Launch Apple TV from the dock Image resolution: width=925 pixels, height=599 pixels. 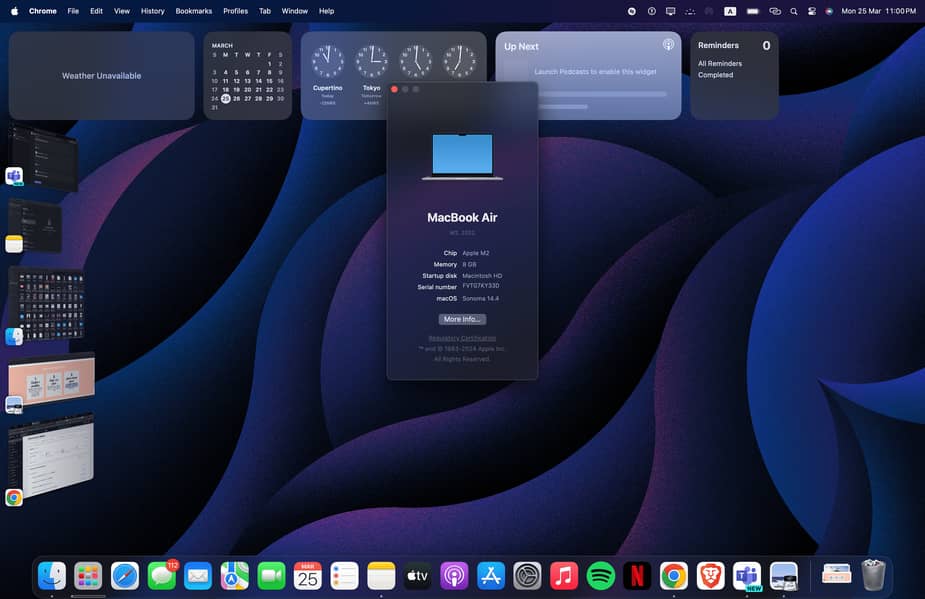click(417, 575)
